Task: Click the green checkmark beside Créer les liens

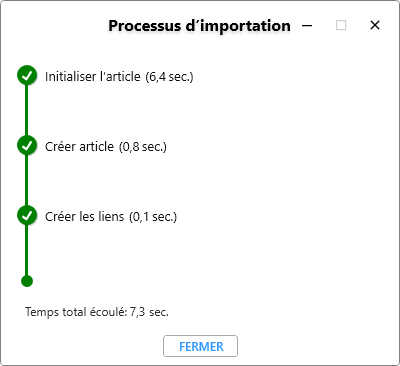Action: [x=27, y=215]
